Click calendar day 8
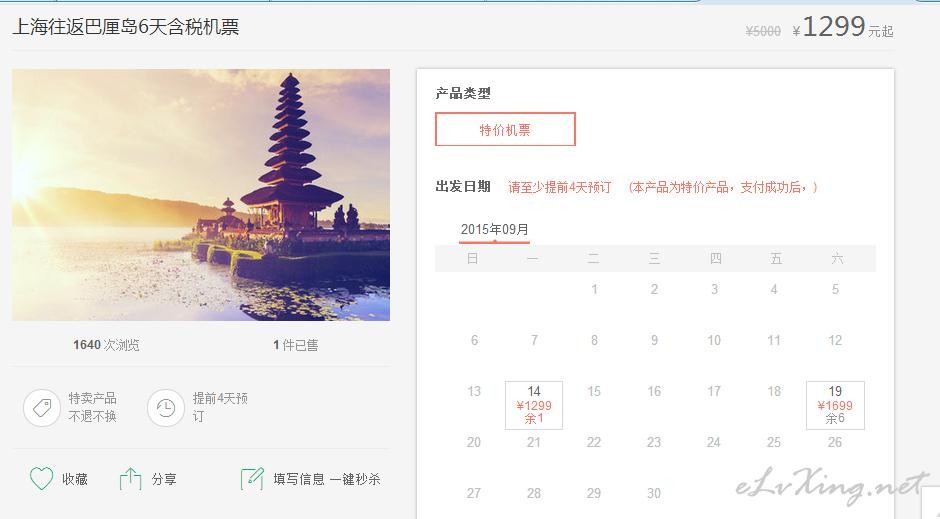Viewport: 940px width, 519px height. coord(594,340)
